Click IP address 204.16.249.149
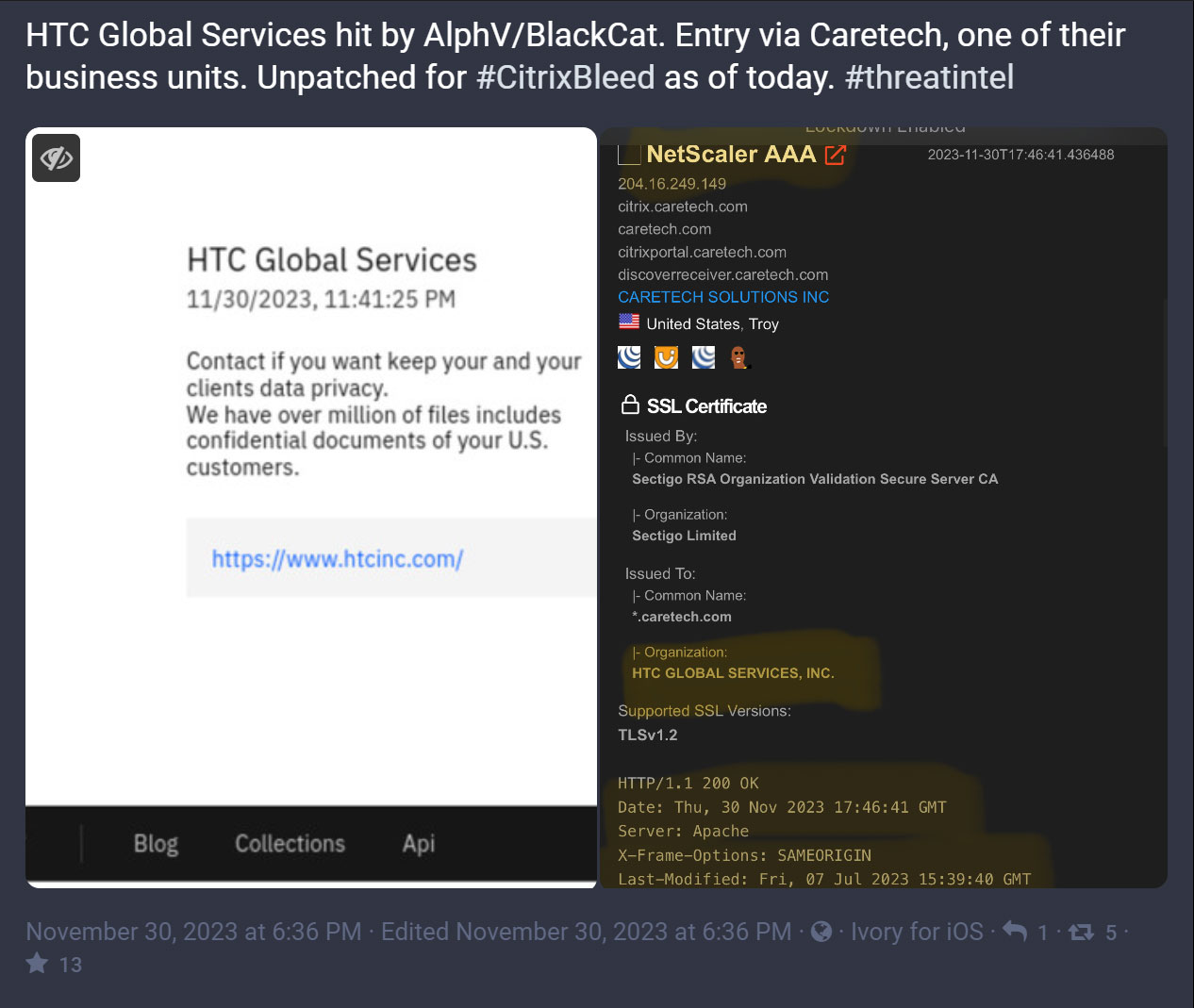The image size is (1194, 1008). click(x=672, y=184)
